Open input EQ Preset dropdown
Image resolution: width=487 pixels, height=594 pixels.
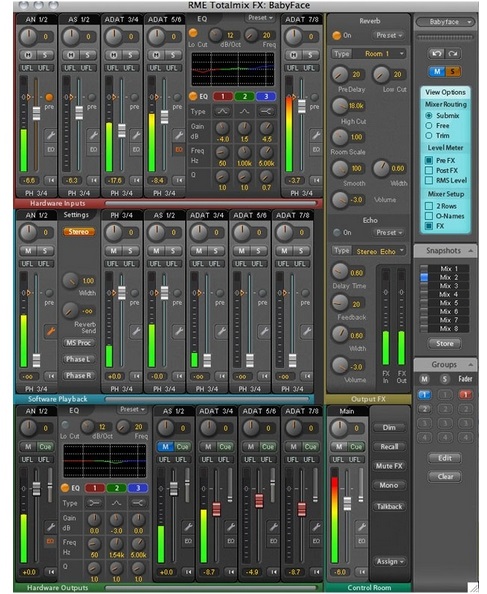(x=261, y=18)
